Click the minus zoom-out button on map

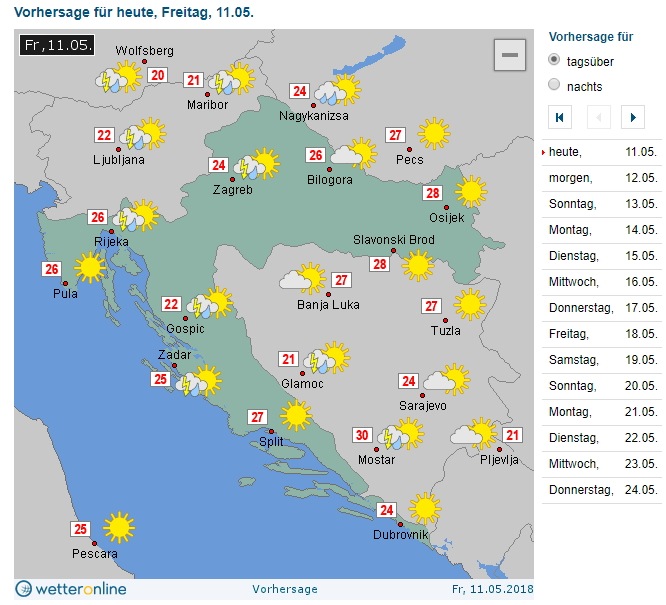point(509,55)
